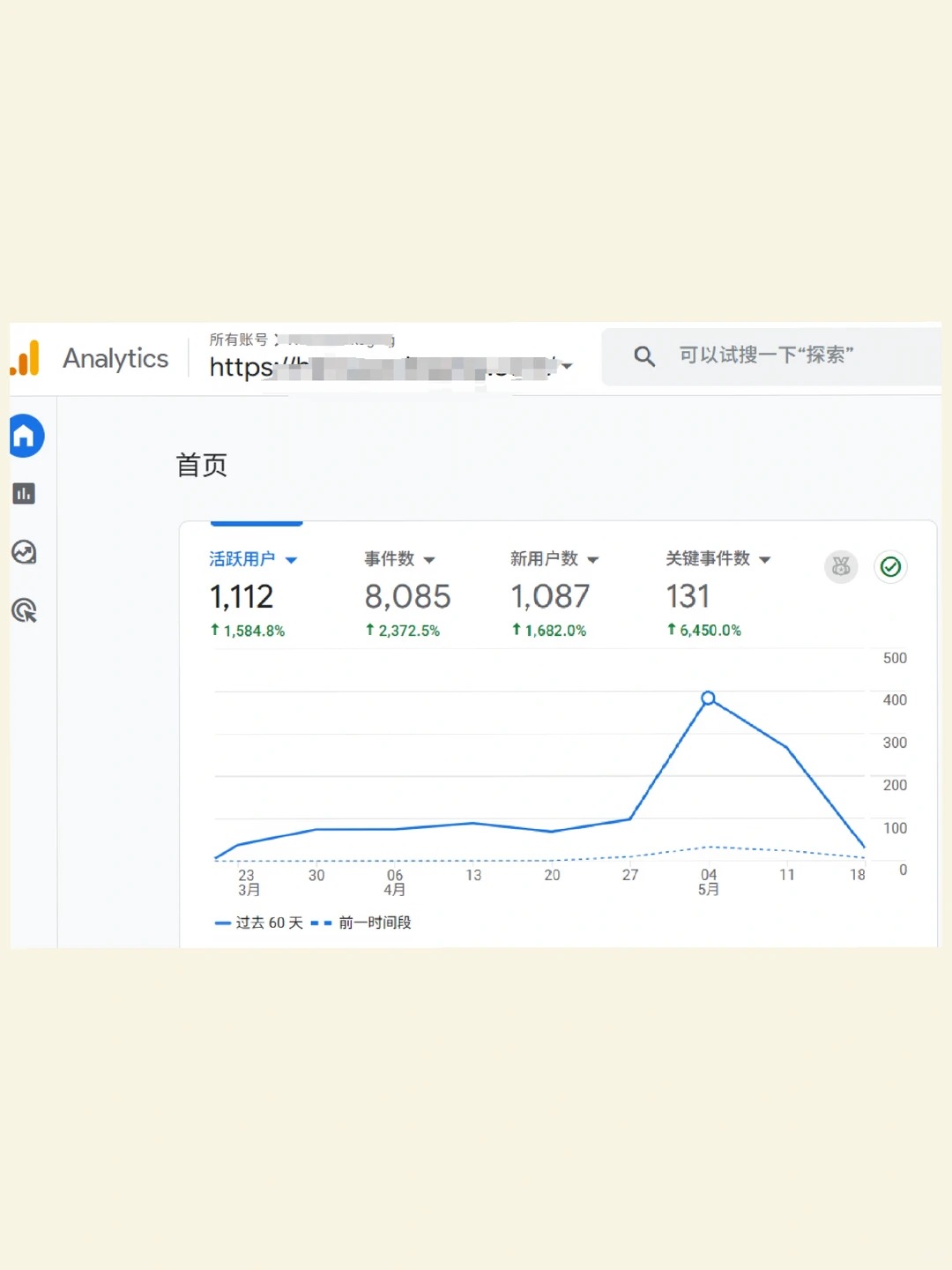
Task: Open Explore sidebar icon
Action: [24, 552]
